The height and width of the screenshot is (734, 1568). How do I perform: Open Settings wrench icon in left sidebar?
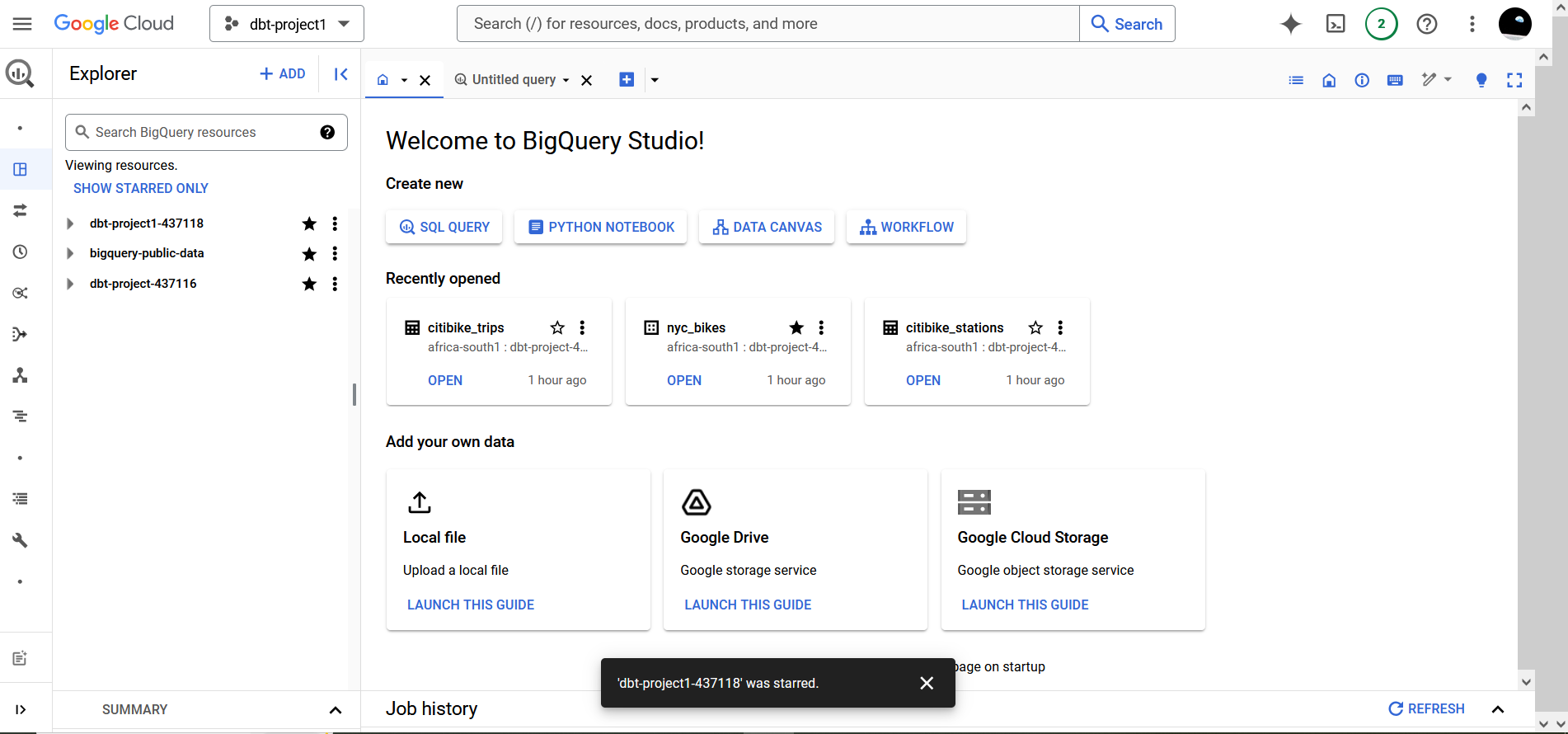pos(20,540)
